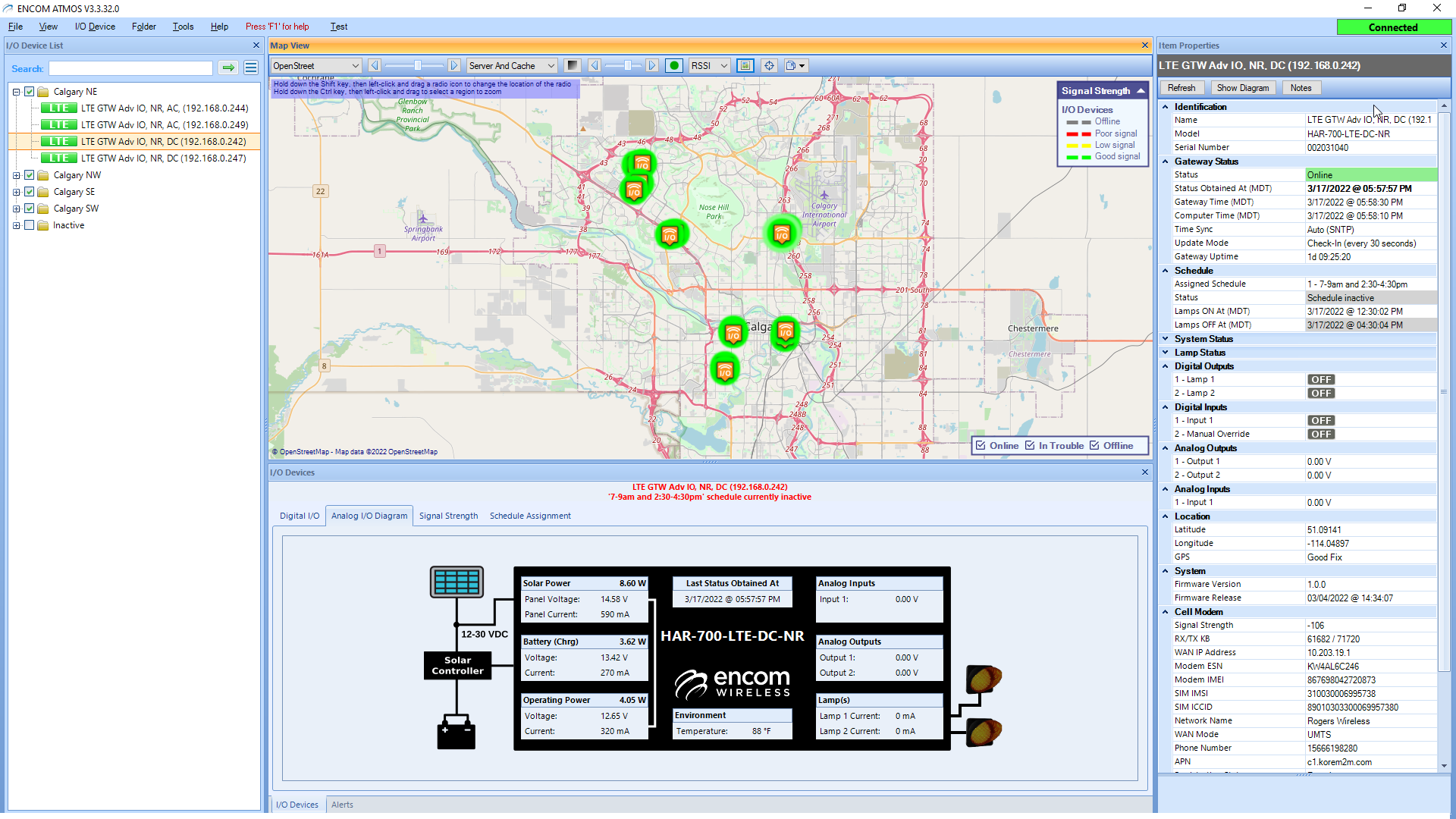1456x819 pixels.
Task: Expand the Calgary NW tree group
Action: [x=16, y=175]
